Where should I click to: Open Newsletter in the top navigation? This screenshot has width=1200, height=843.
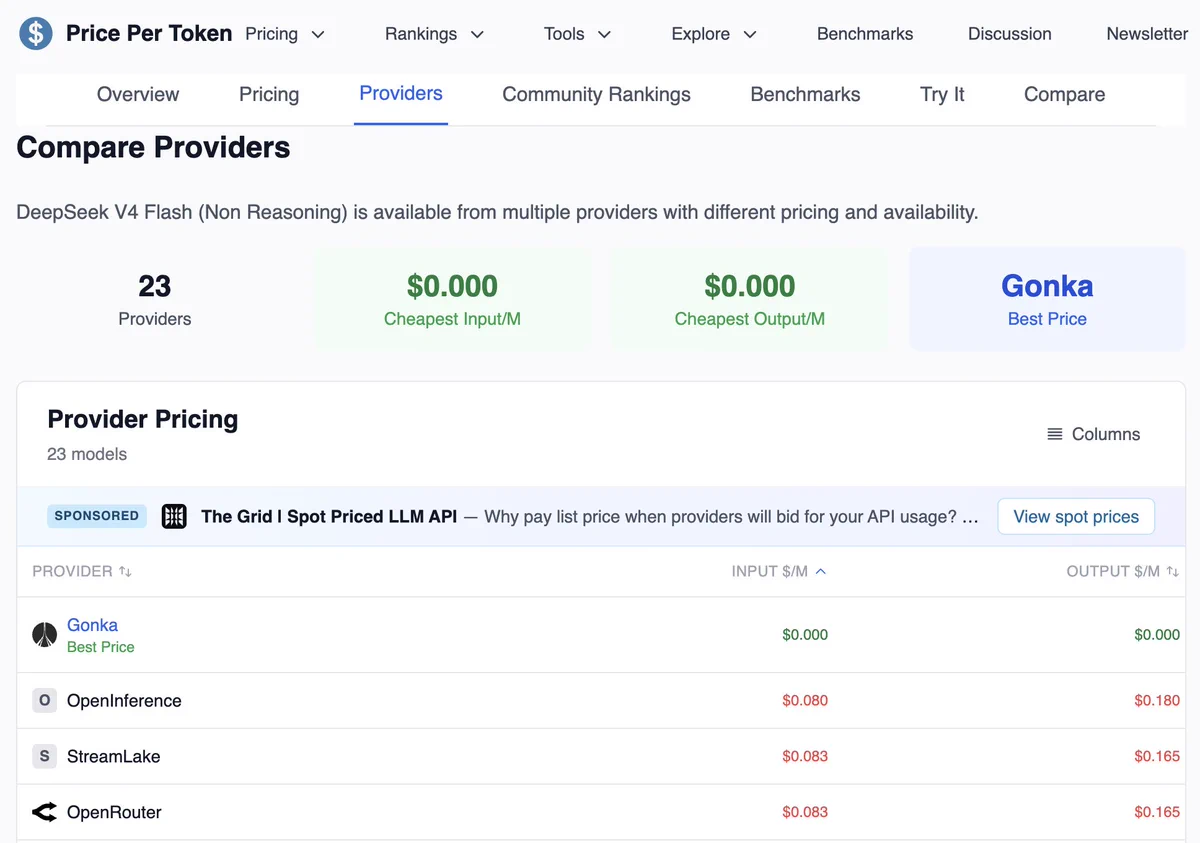pyautogui.click(x=1147, y=34)
